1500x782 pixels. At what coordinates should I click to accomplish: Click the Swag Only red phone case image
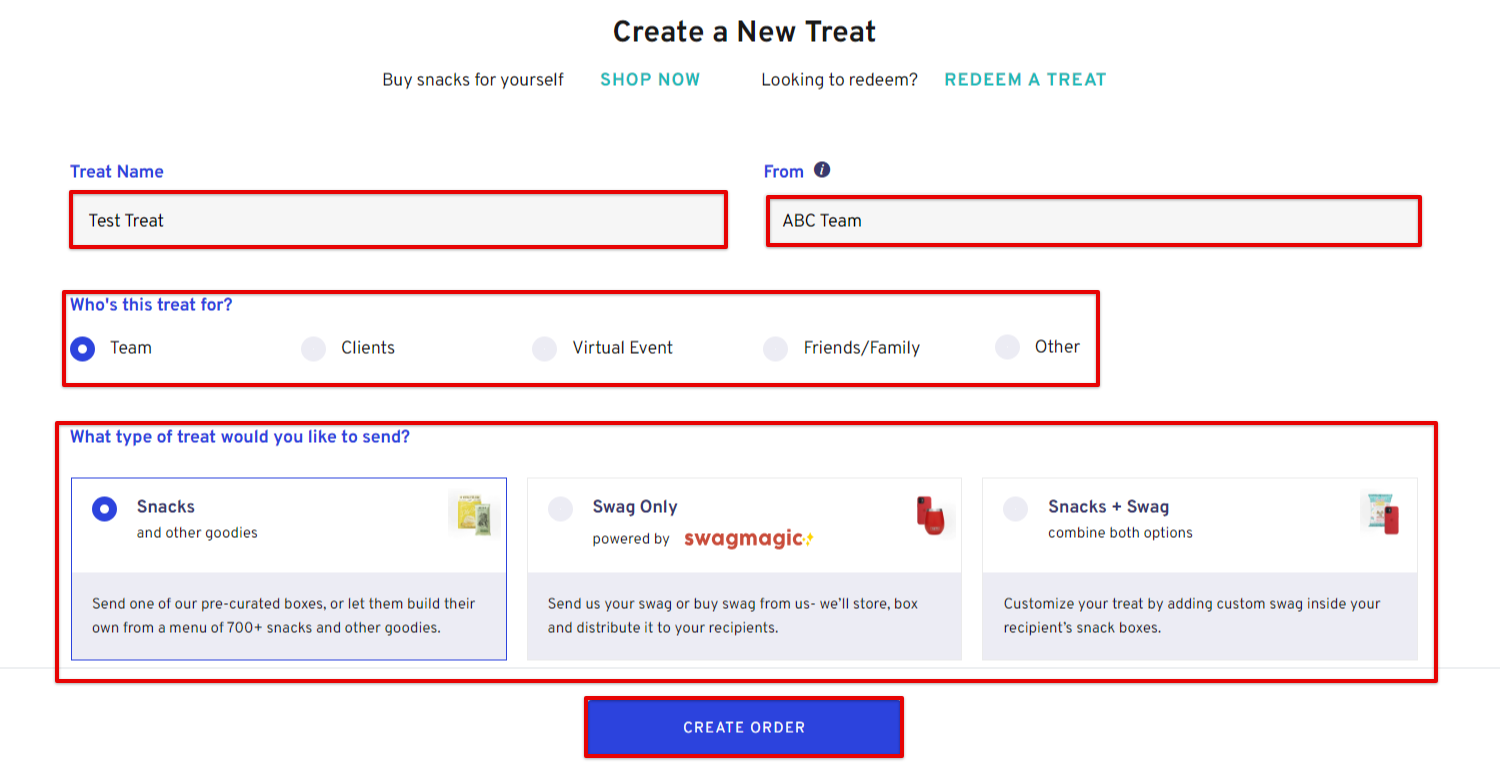pos(932,515)
